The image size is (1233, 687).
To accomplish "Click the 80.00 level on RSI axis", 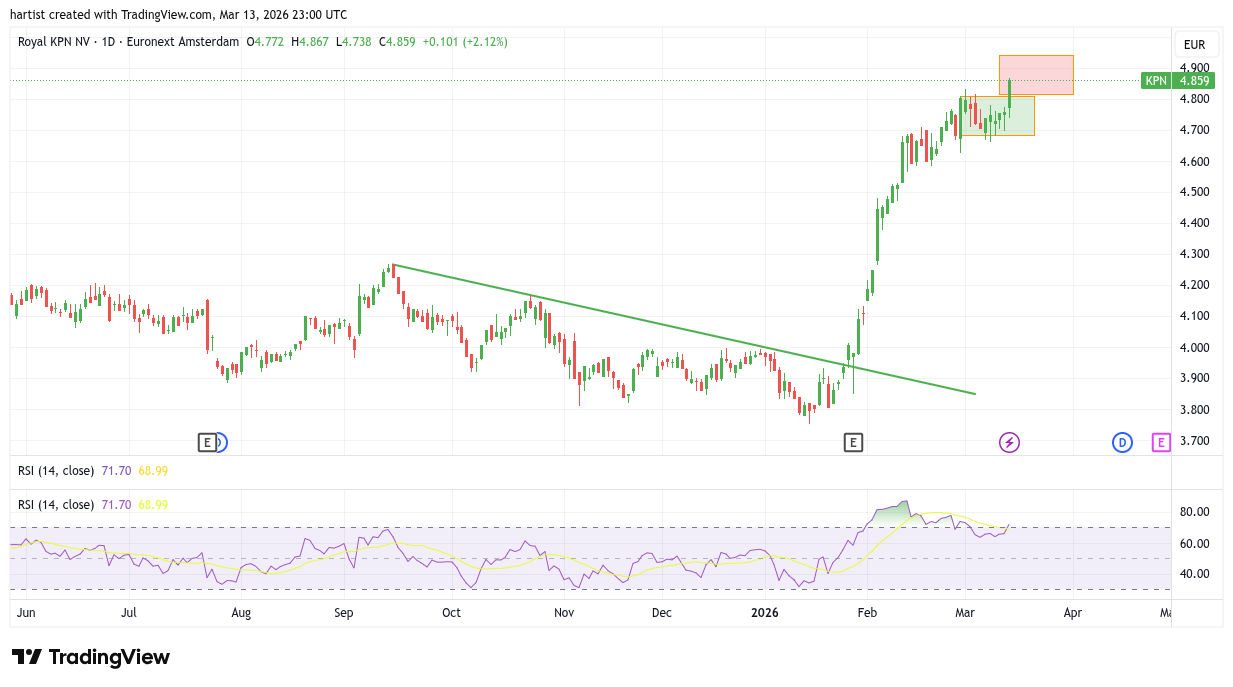I will pos(1194,512).
